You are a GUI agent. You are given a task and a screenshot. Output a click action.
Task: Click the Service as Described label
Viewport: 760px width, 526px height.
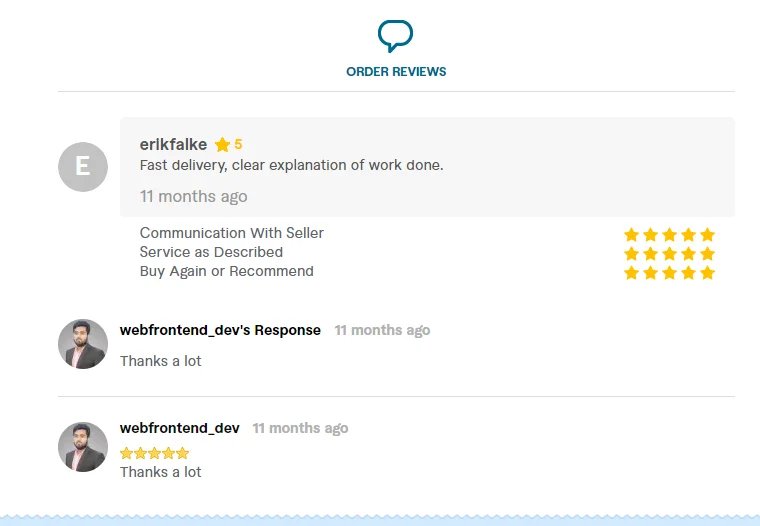(x=211, y=252)
